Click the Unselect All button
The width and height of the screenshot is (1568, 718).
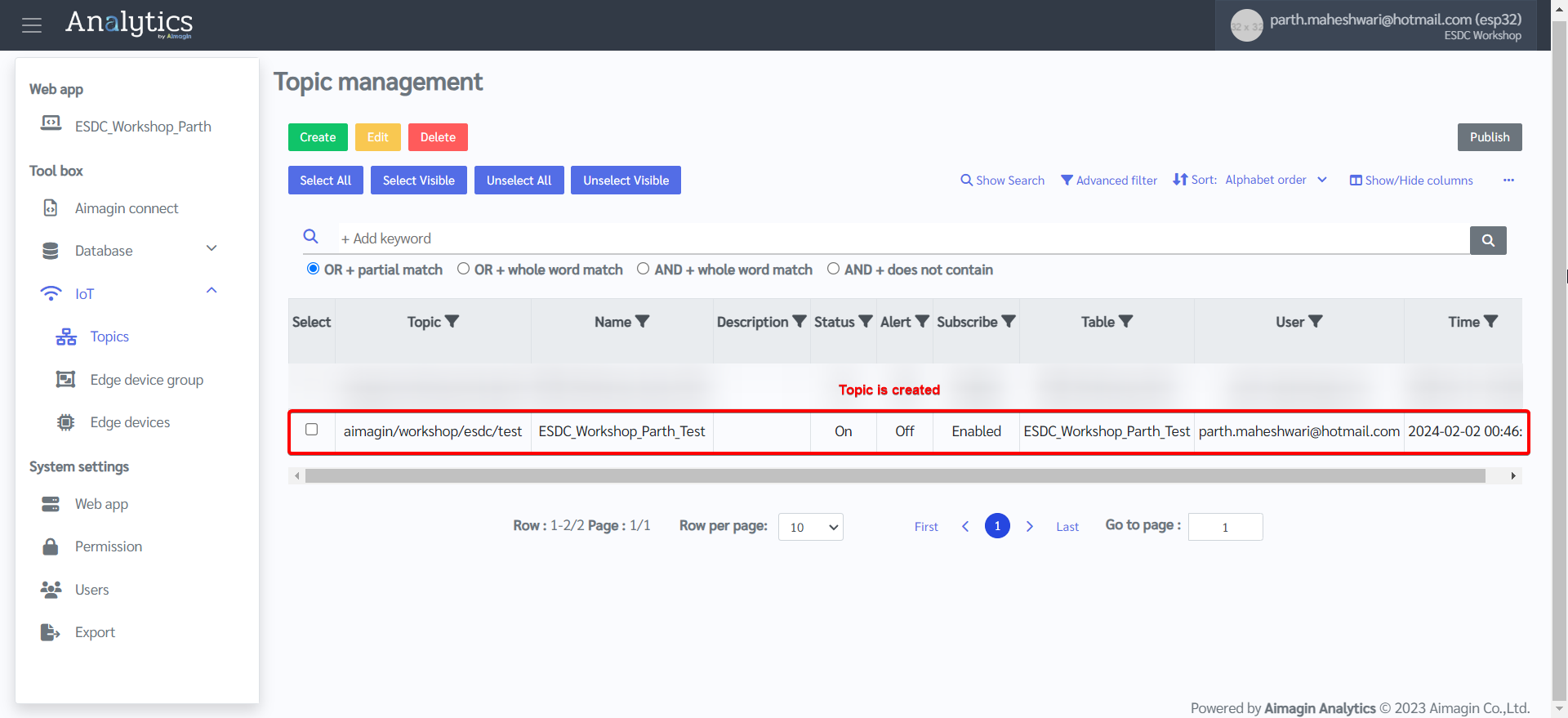(519, 181)
